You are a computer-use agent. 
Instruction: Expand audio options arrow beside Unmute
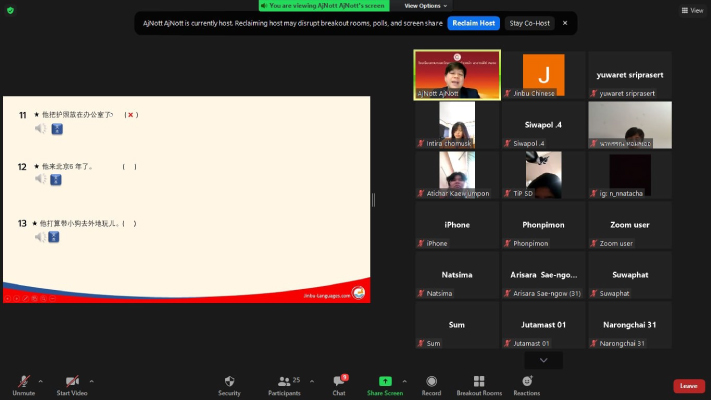tap(40, 381)
